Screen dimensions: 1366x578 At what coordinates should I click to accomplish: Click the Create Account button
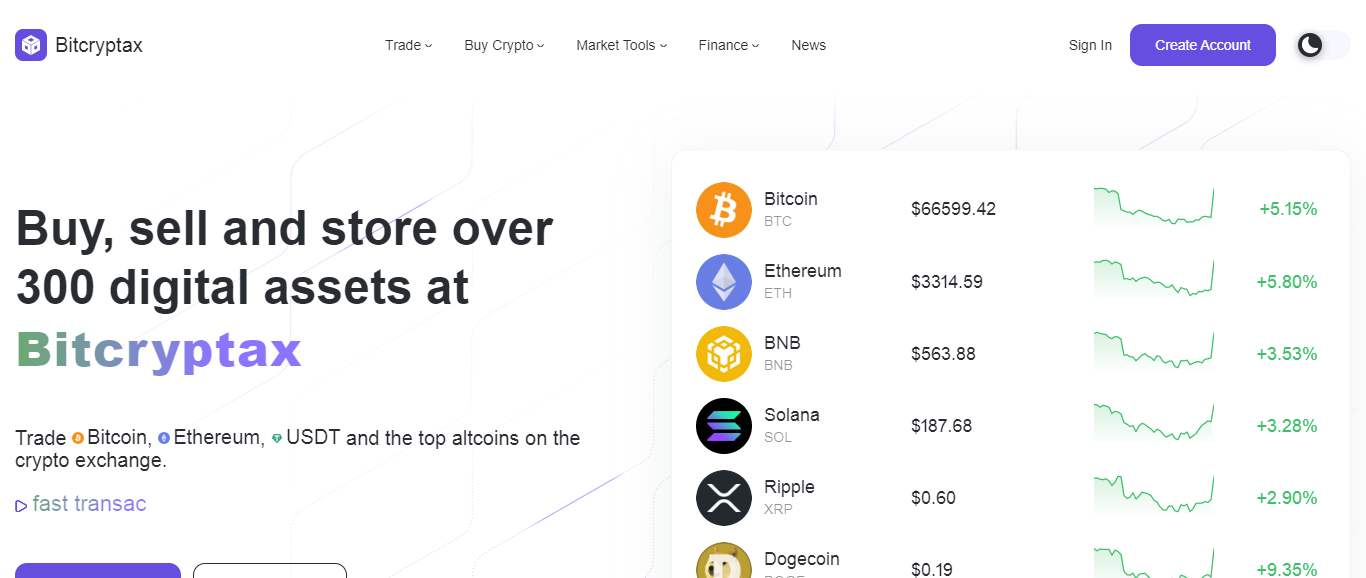coord(1202,45)
